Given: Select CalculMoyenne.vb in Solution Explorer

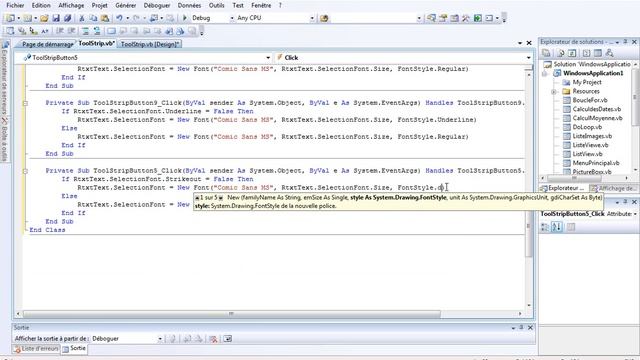Looking at the screenshot, I should (x=597, y=118).
